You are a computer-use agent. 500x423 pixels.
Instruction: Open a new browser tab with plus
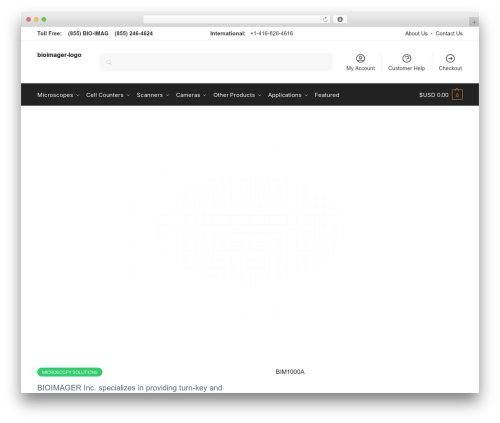tap(474, 22)
